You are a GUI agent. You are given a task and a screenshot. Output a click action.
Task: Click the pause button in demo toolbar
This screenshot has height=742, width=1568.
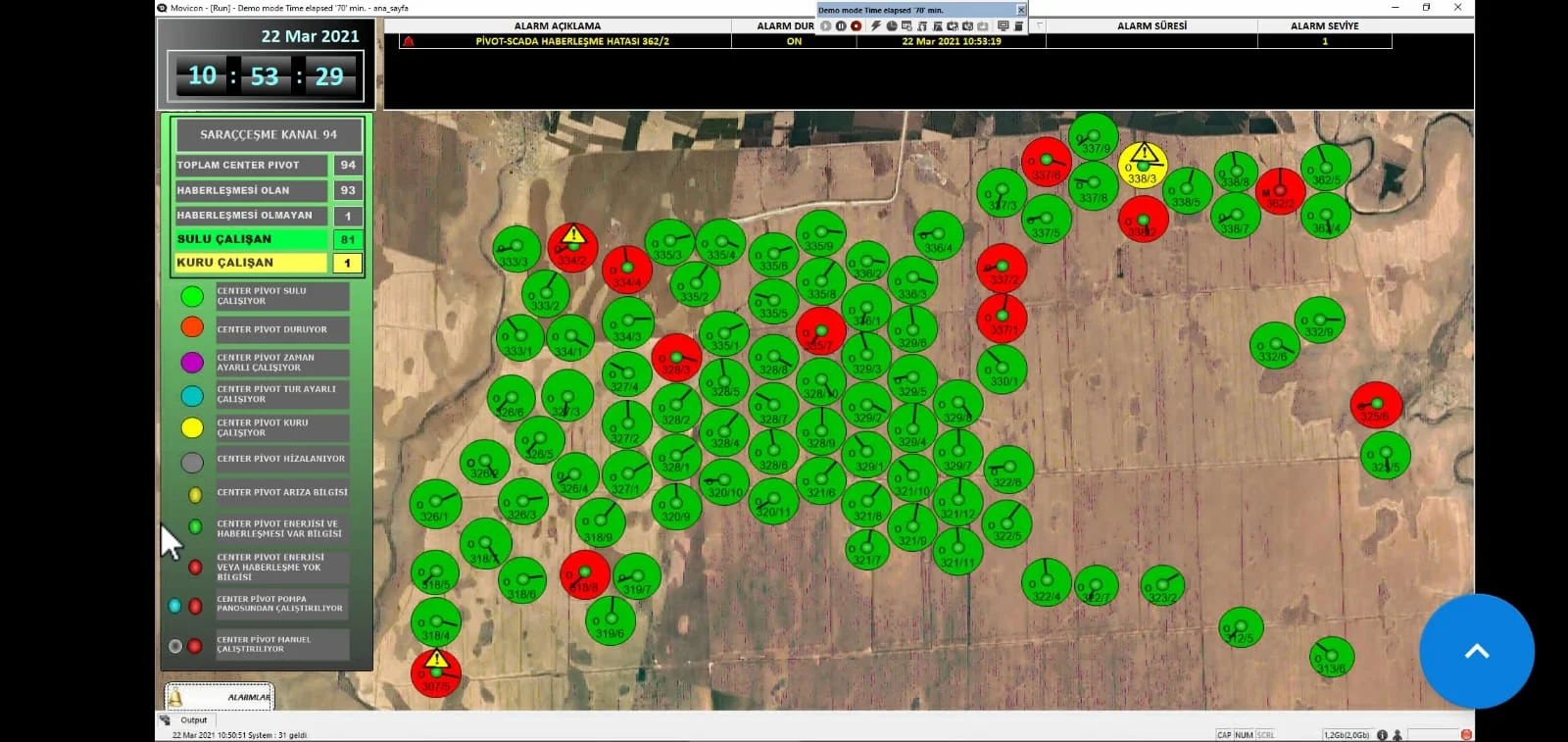click(x=841, y=26)
